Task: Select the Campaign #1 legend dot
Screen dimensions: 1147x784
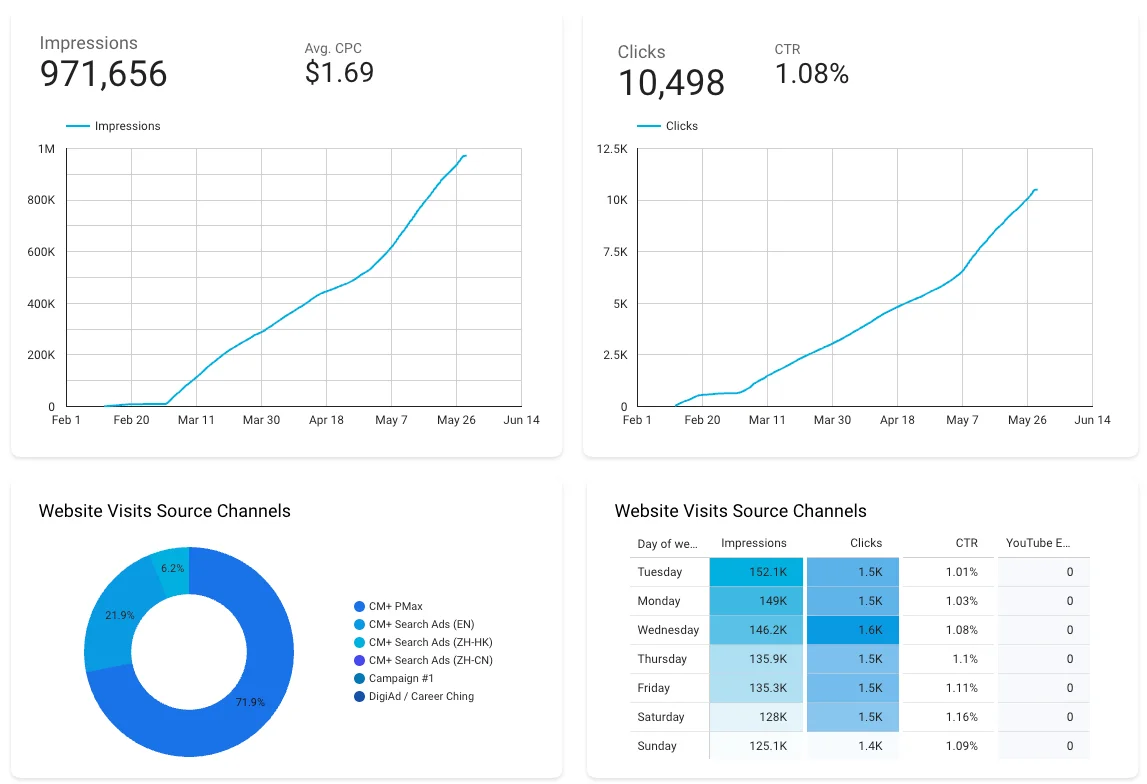Action: point(360,679)
